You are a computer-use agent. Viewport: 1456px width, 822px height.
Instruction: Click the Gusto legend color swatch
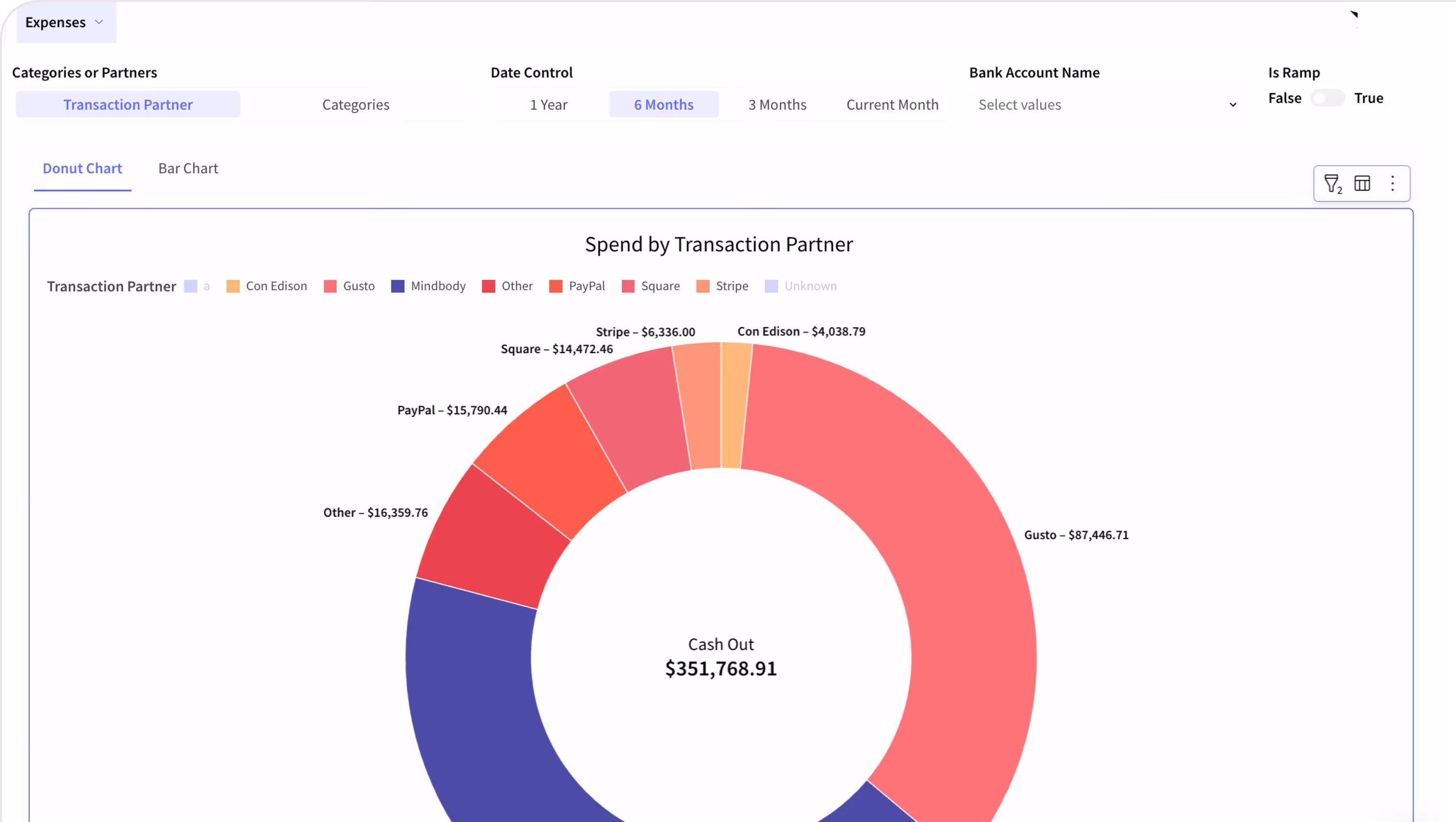coord(330,286)
